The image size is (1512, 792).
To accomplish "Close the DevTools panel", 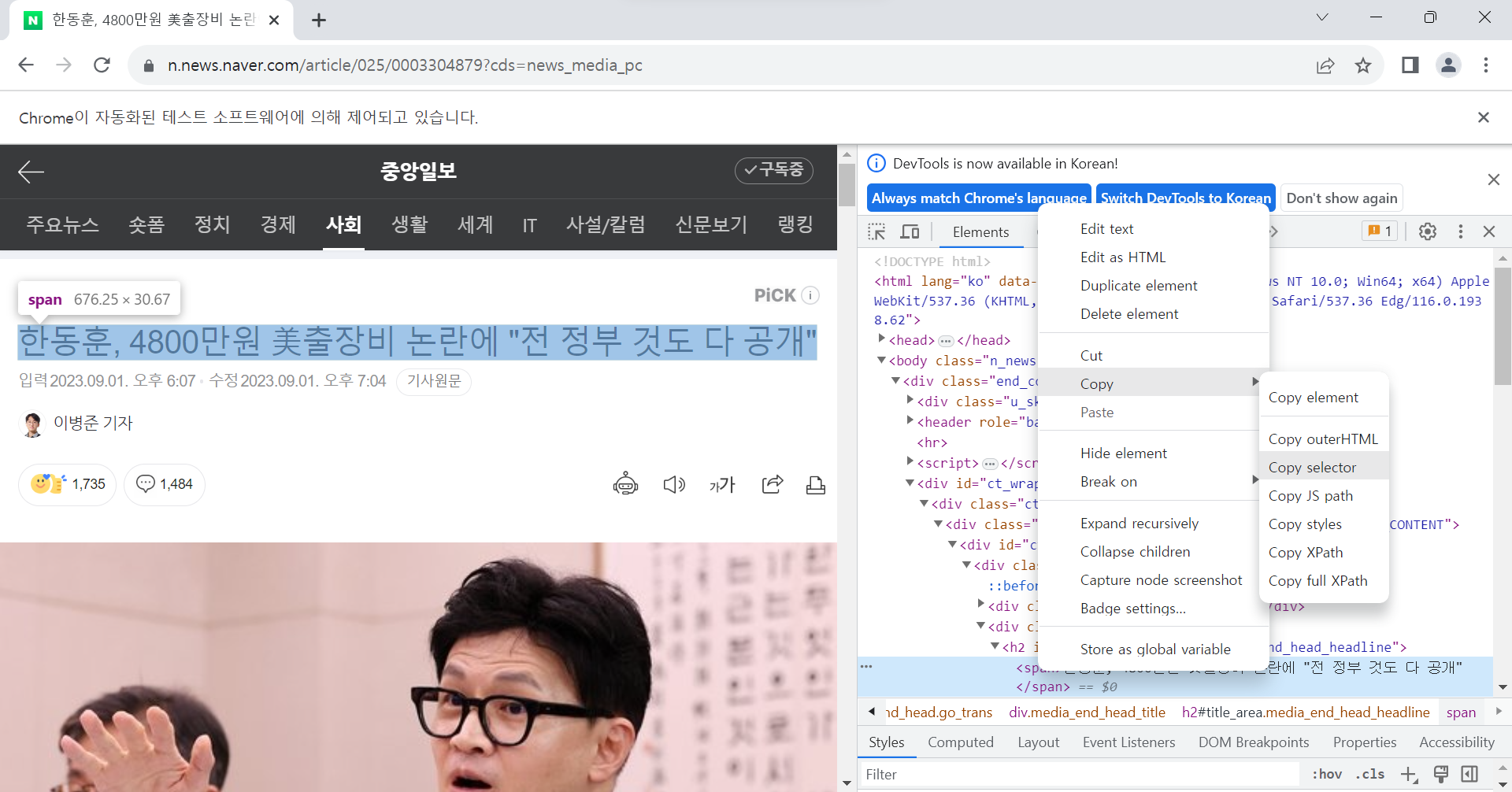I will pos(1489,231).
